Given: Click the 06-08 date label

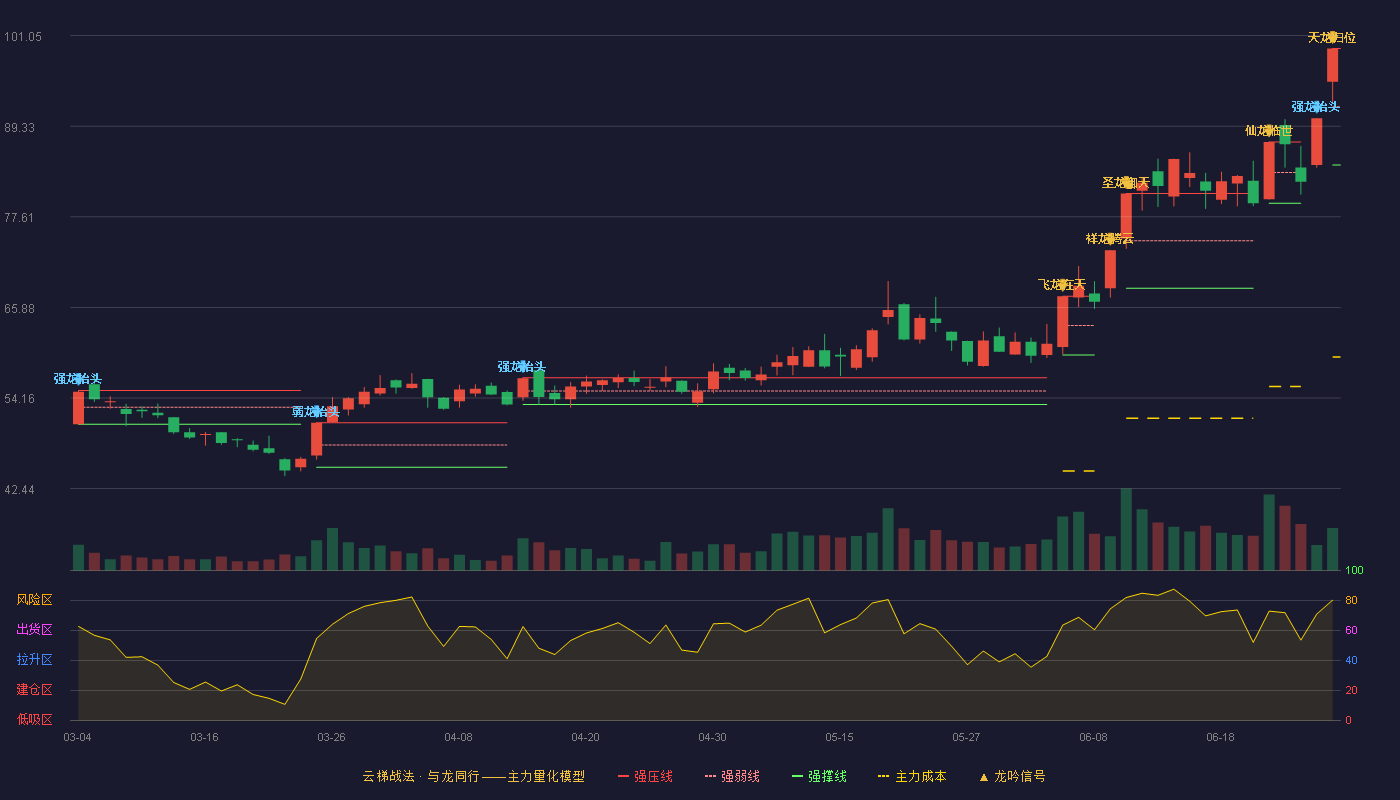Looking at the screenshot, I should click(1093, 737).
